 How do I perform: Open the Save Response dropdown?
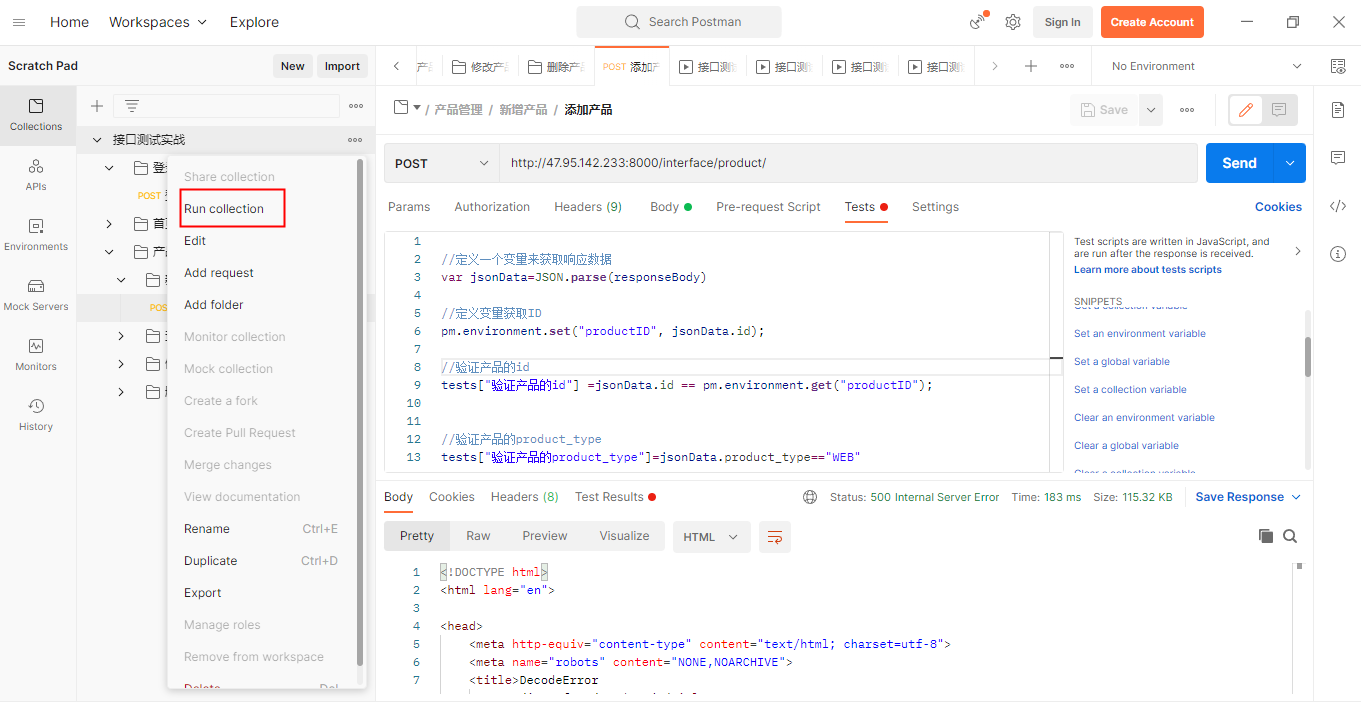pyautogui.click(x=1248, y=497)
